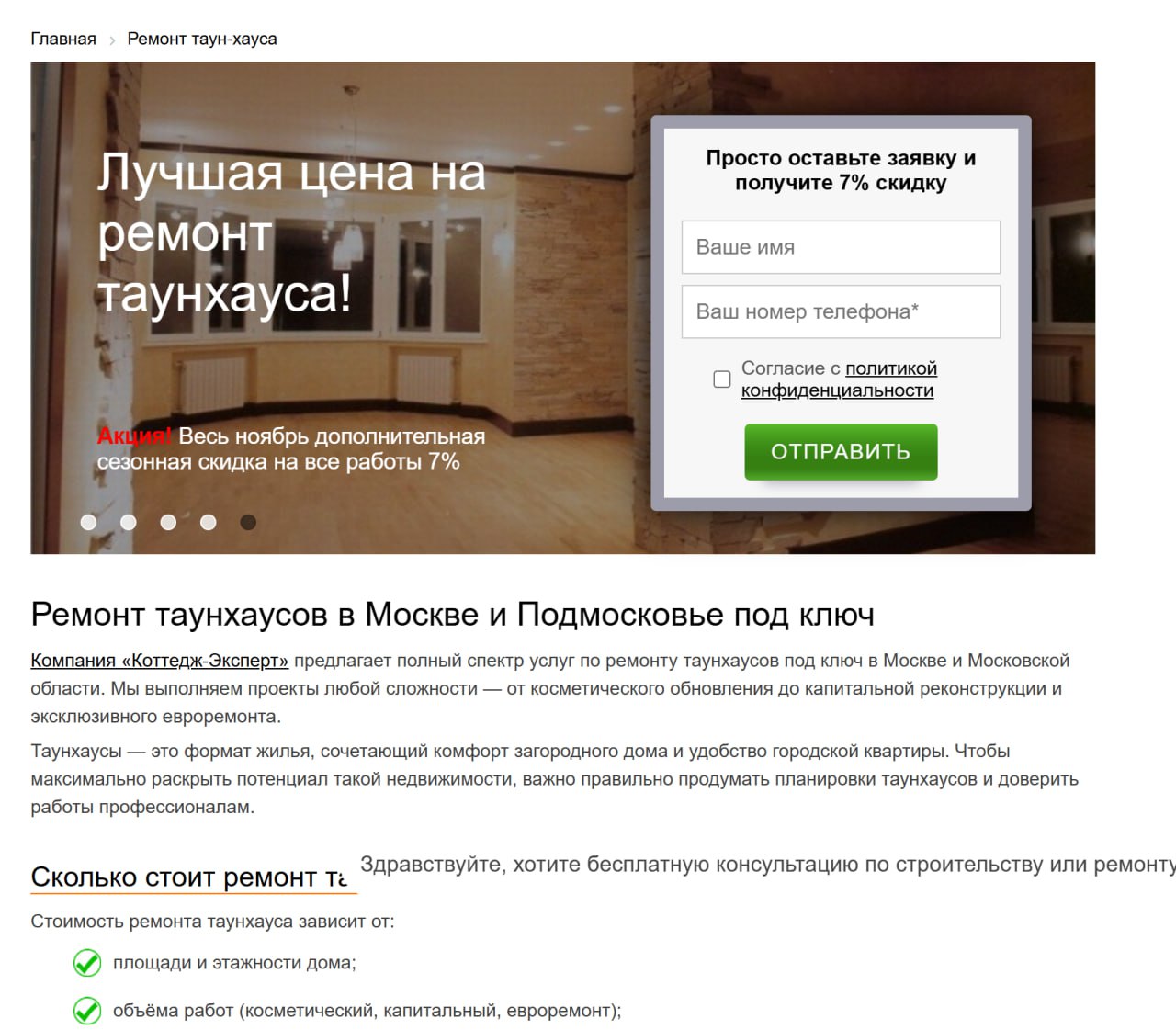The image size is (1176, 1030).
Task: Click the red 'Акция!' promo text
Action: 134,436
